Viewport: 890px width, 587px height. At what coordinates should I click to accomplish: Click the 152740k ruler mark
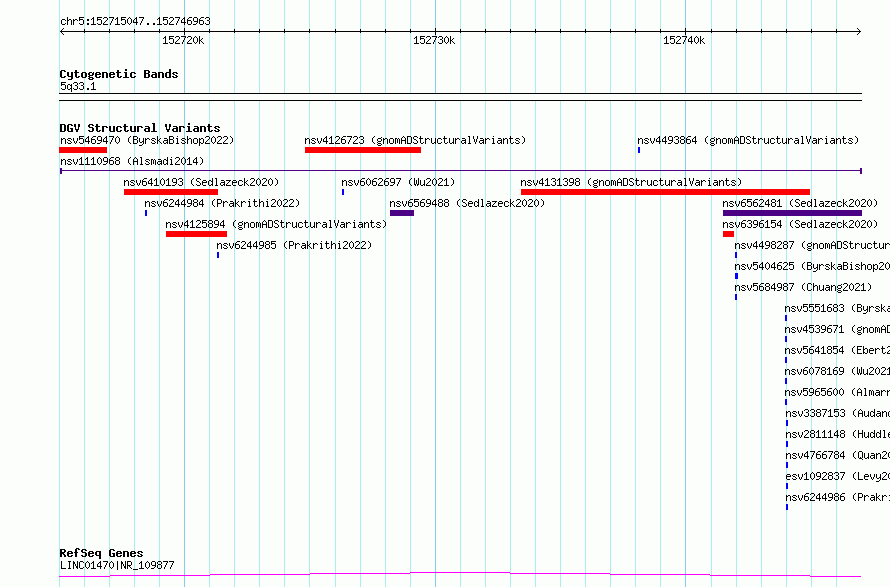coord(684,40)
